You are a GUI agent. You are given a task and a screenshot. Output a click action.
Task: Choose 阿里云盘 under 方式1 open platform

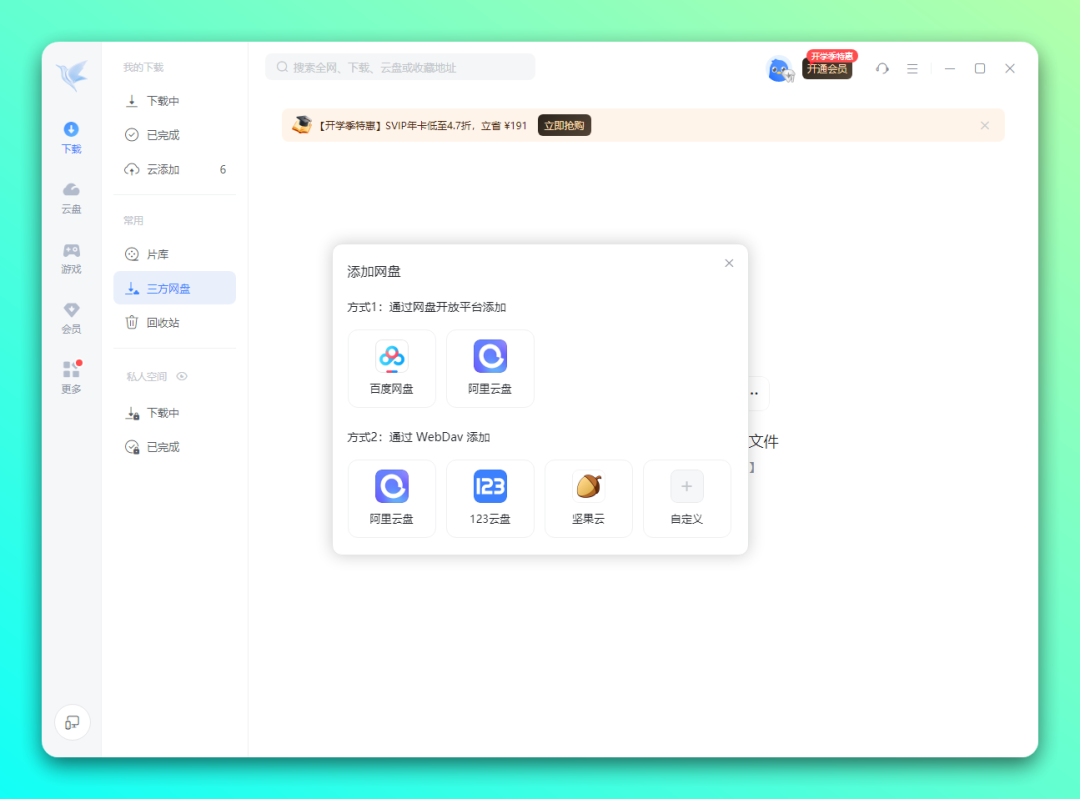click(x=490, y=368)
